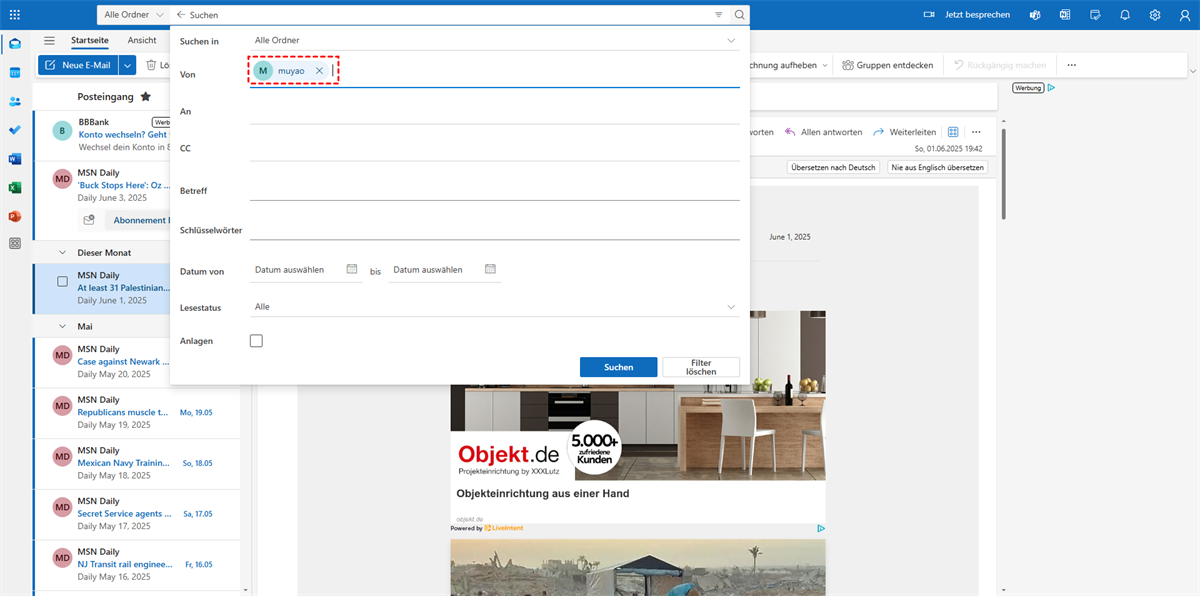
Task: Toggle the hamburger navigation pane button
Action: click(x=49, y=40)
